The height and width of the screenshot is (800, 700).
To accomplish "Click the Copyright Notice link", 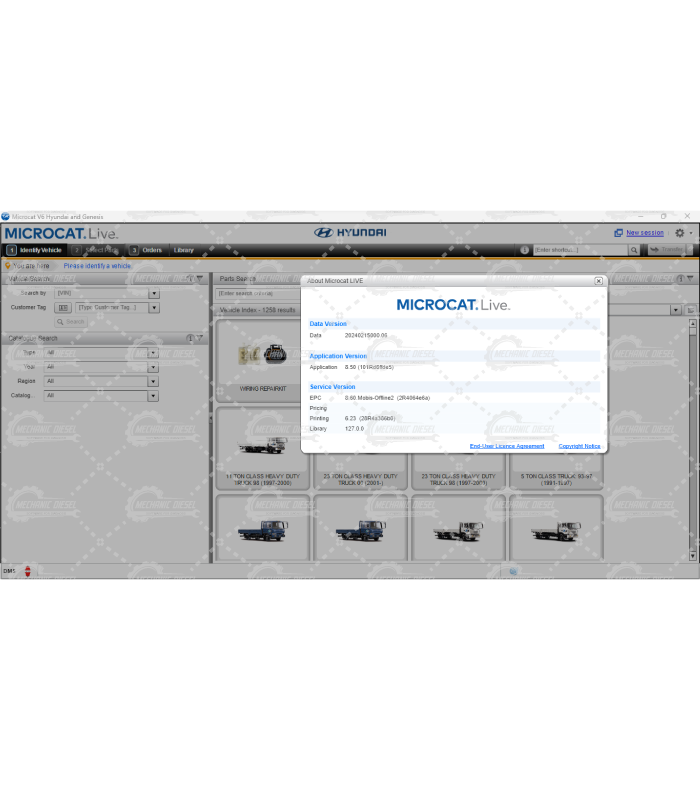I will (x=579, y=446).
